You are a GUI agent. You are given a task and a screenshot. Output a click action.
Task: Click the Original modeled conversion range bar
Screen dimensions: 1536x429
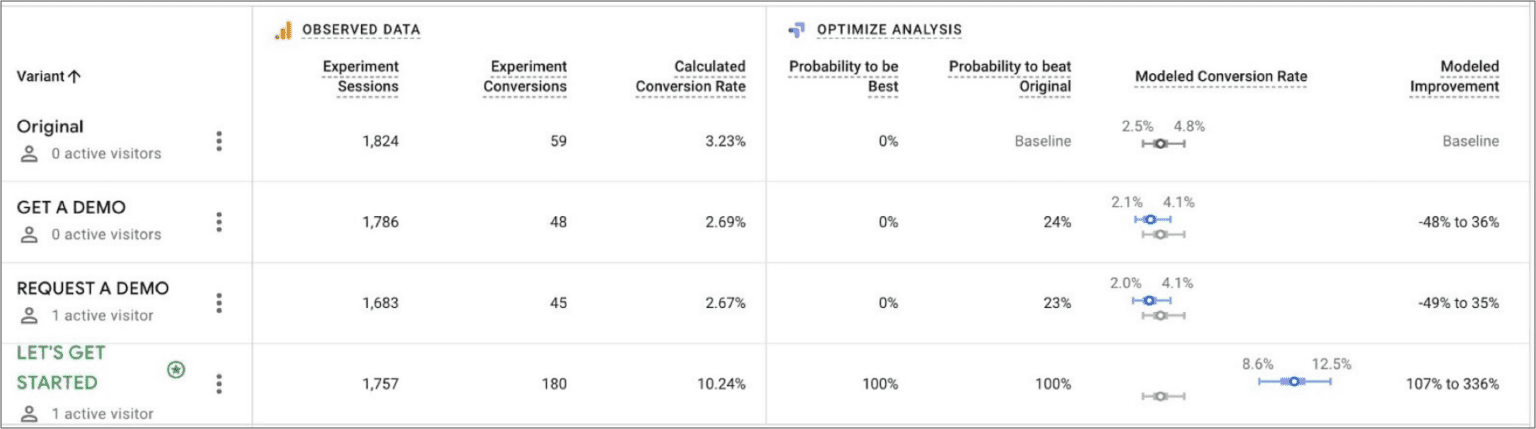pyautogui.click(x=1162, y=144)
